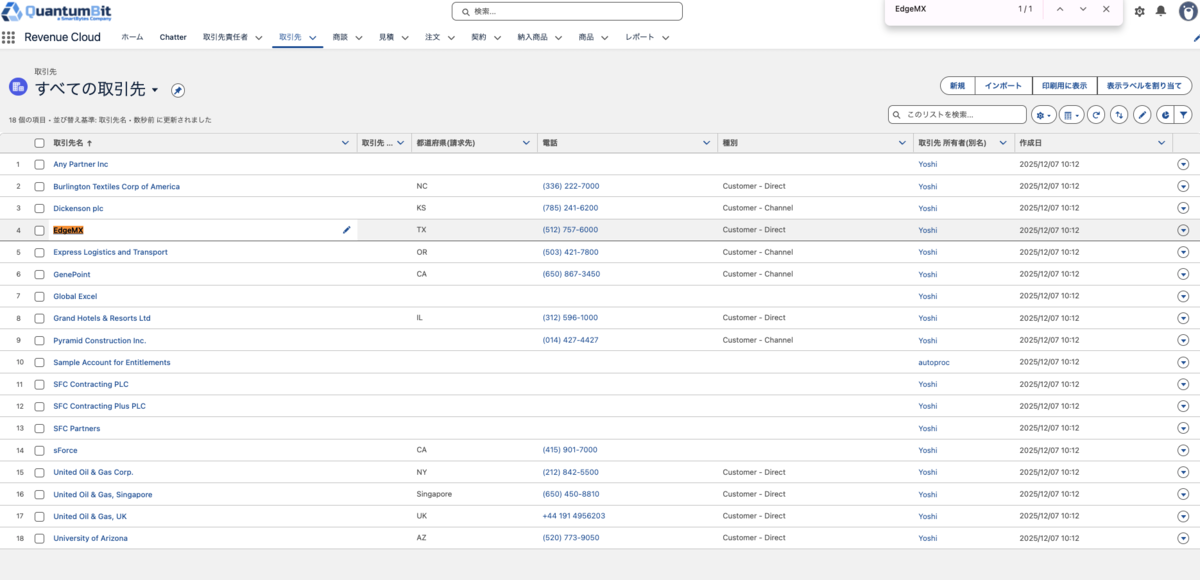Go to the ホーム tab
Screen dimensions: 1200x580
click(132, 37)
